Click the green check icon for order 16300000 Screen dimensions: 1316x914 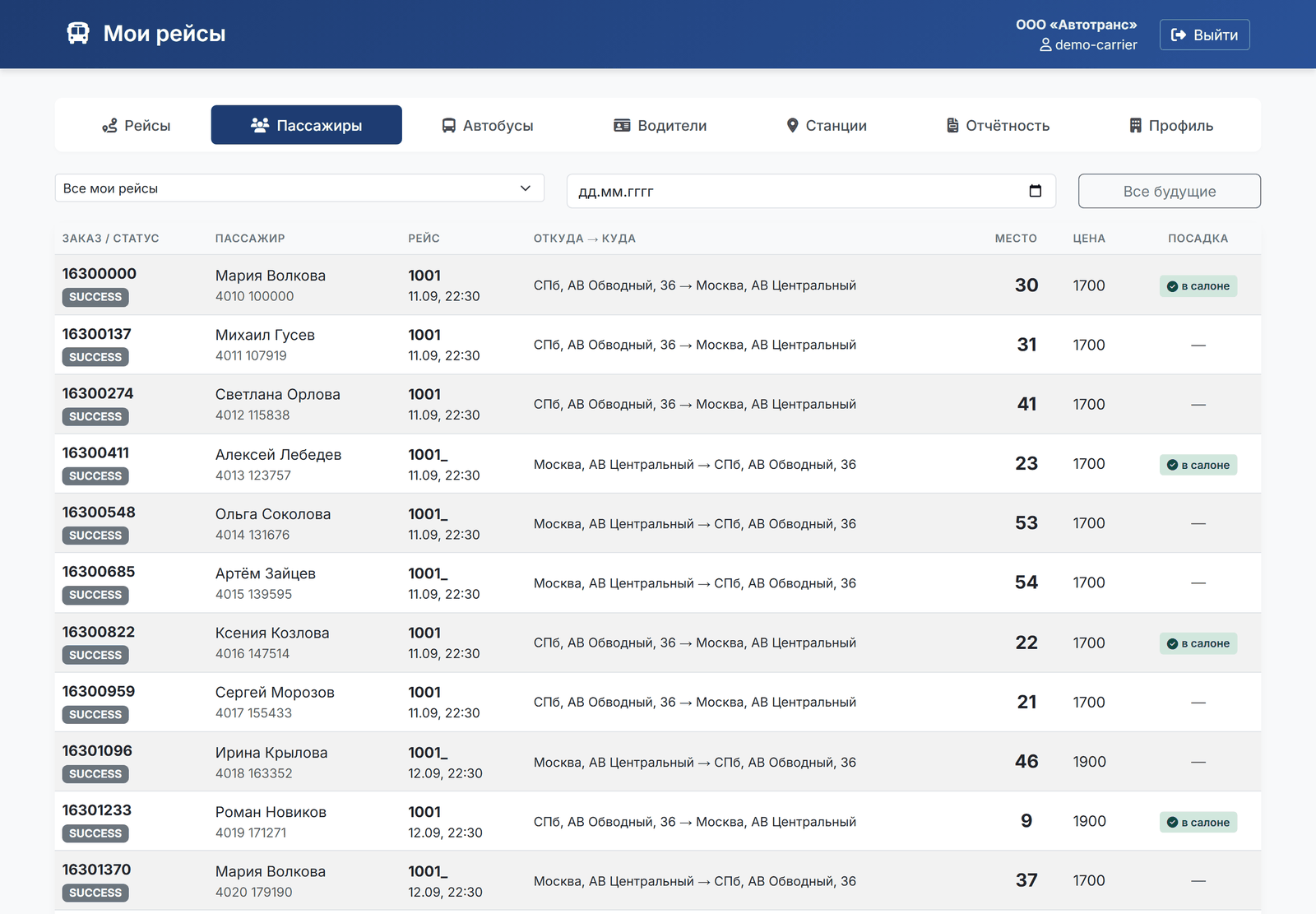pyautogui.click(x=1172, y=286)
